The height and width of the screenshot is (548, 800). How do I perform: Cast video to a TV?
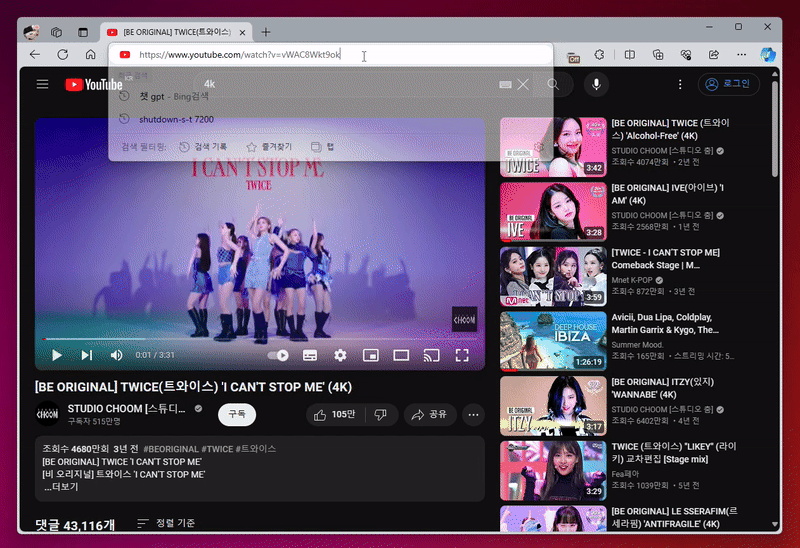pos(432,355)
